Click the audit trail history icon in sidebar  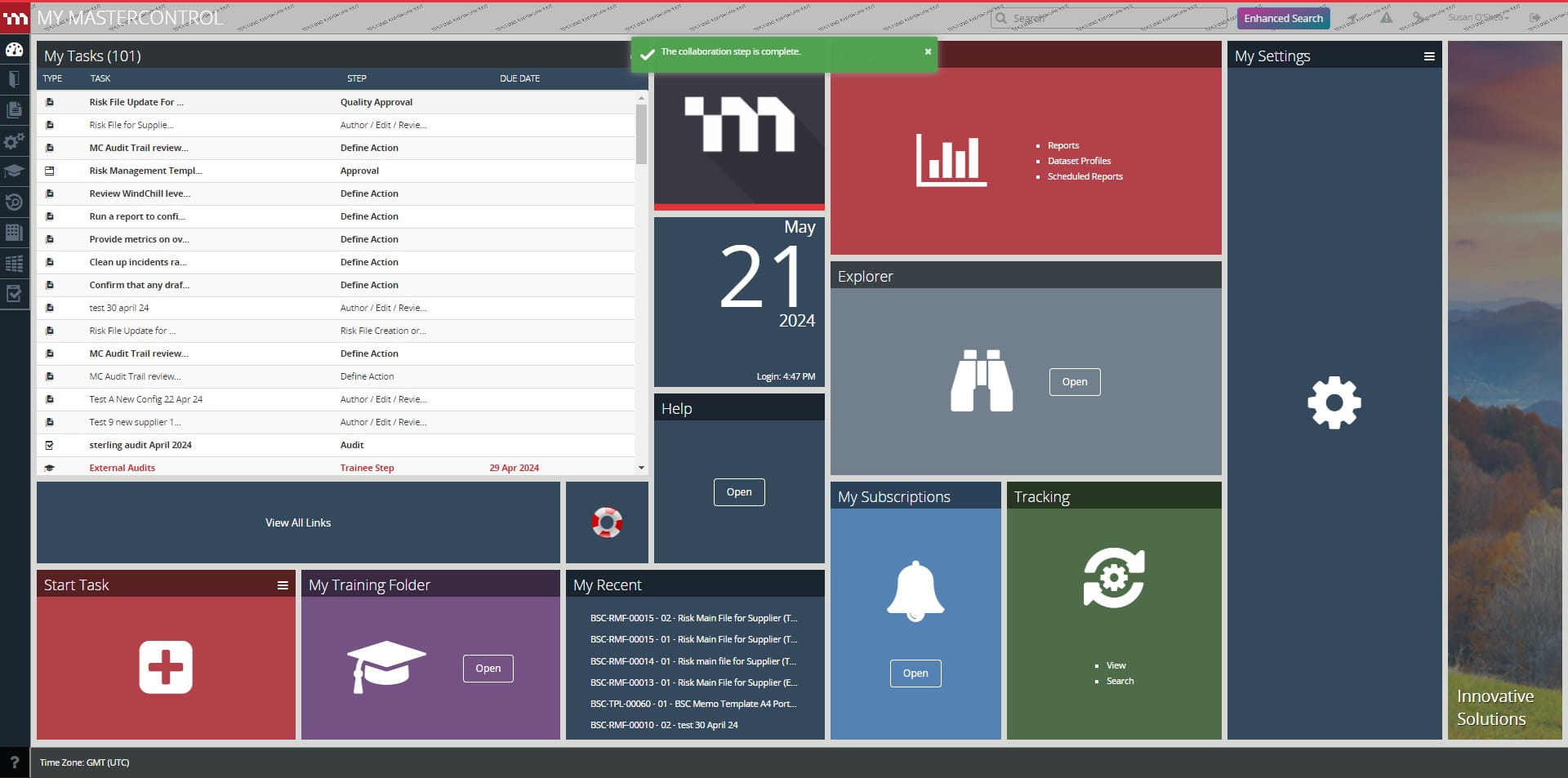[14, 202]
